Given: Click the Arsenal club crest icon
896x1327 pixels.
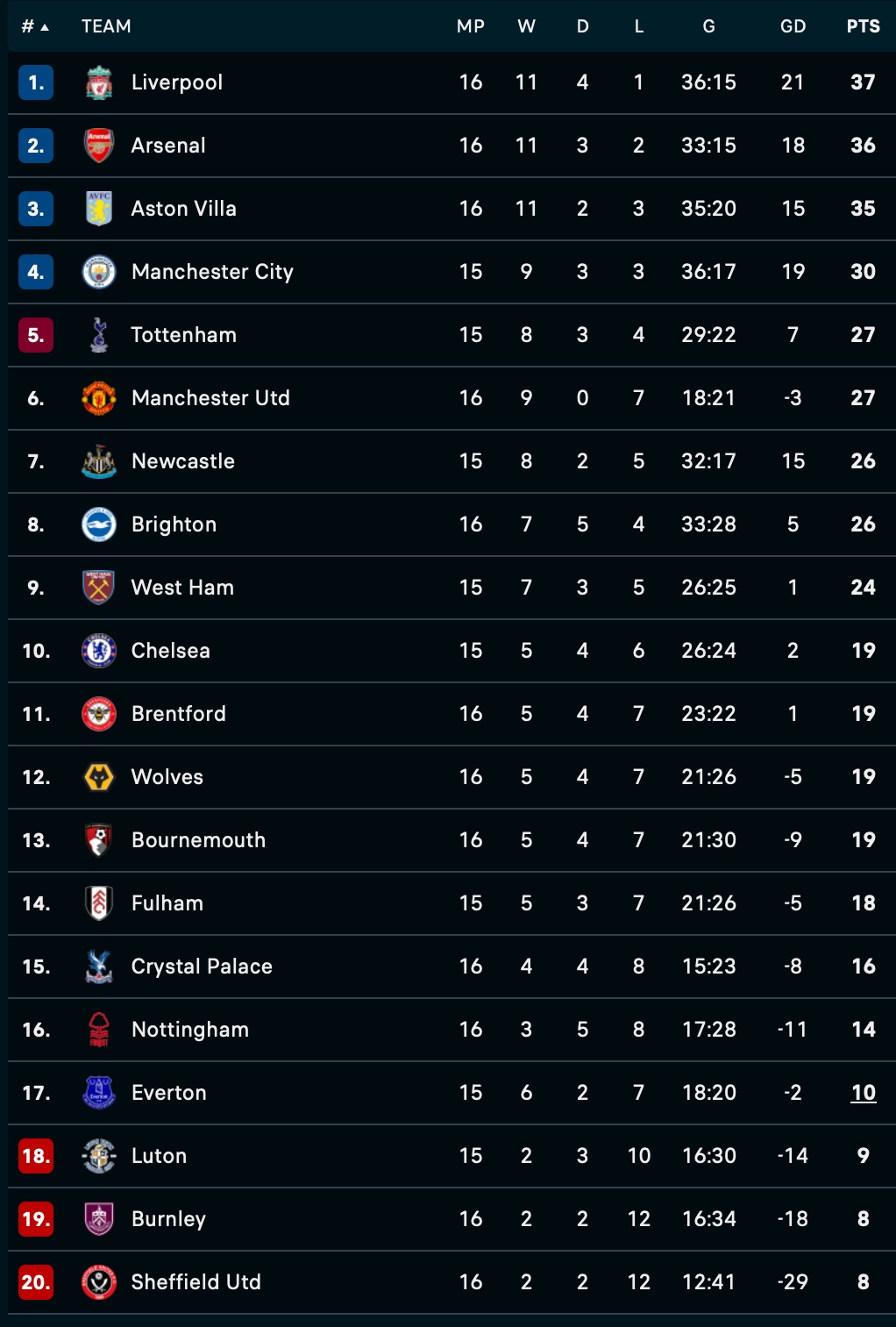Looking at the screenshot, I should (99, 146).
